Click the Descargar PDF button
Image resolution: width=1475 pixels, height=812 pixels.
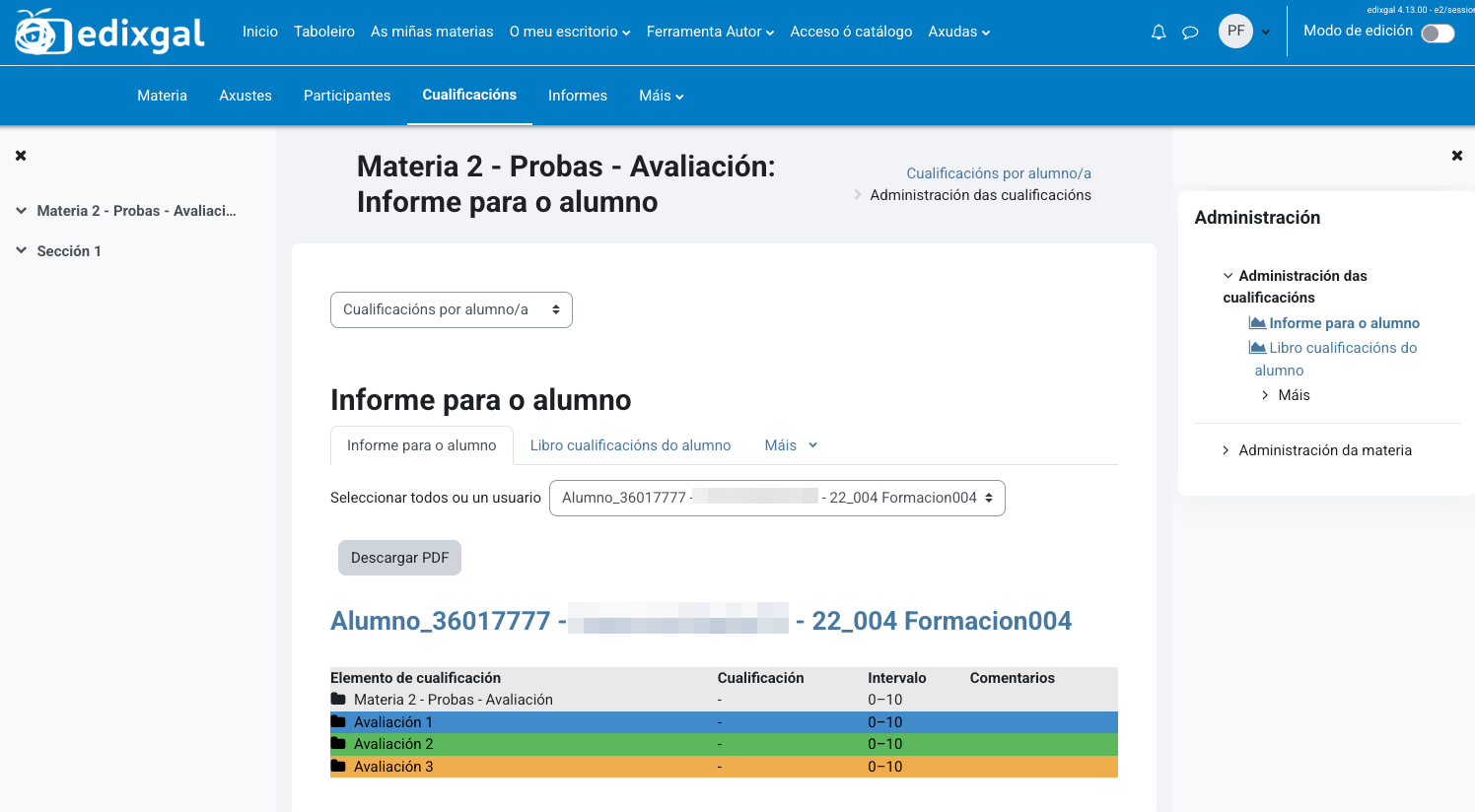(399, 557)
